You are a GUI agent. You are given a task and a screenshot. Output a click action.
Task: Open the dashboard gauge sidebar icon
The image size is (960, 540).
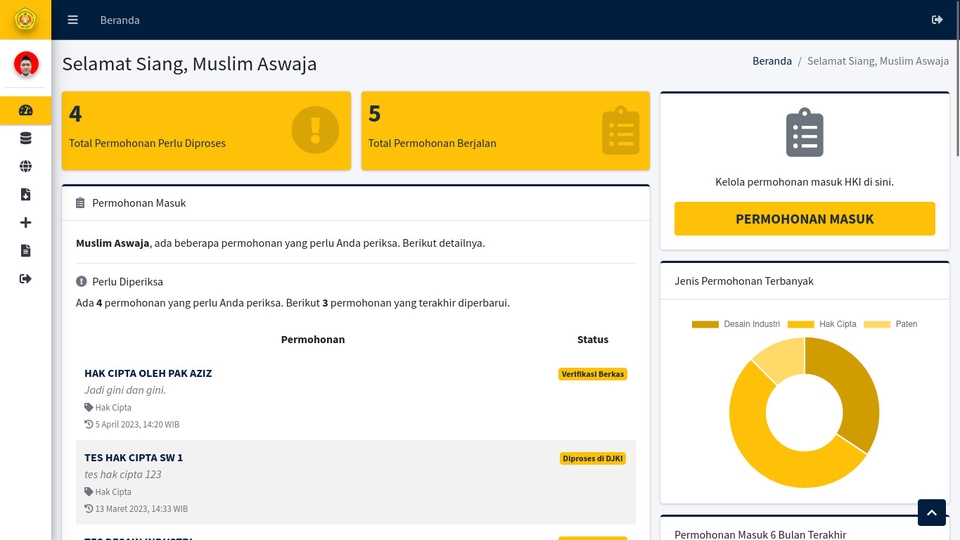click(x=26, y=110)
